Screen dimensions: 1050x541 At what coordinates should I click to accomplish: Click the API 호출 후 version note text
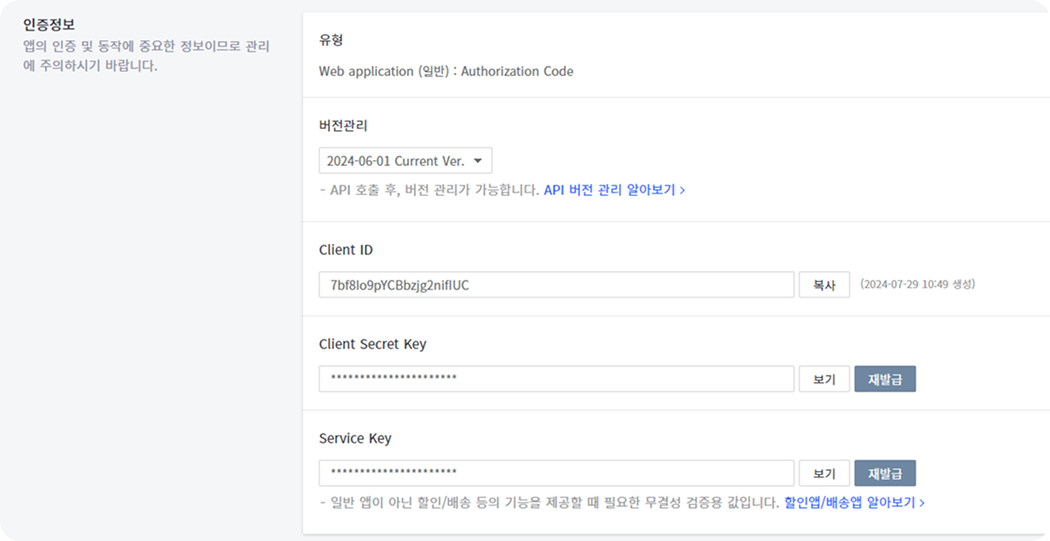[x=429, y=189]
